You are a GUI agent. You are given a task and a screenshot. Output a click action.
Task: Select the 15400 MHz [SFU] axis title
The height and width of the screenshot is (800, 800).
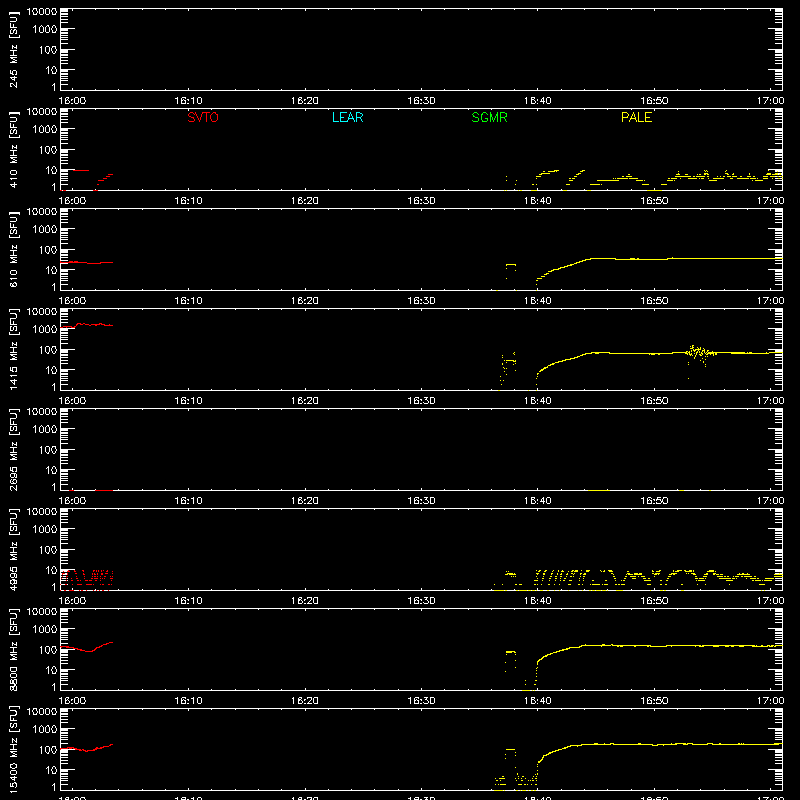[13, 750]
